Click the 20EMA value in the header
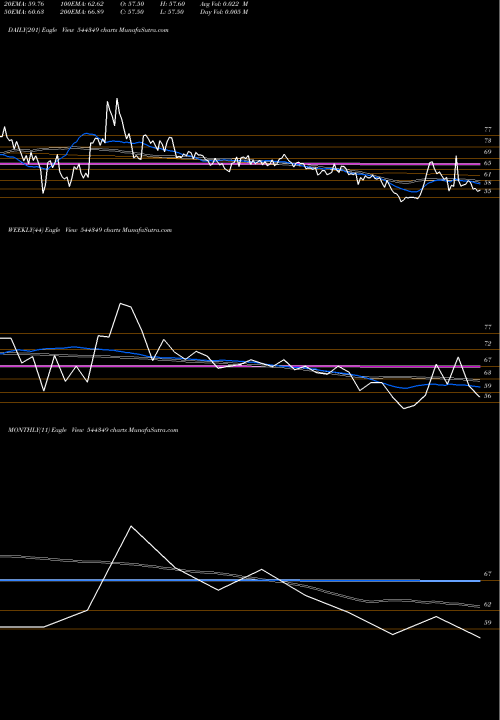The height and width of the screenshot is (720, 500). (x=24, y=4)
